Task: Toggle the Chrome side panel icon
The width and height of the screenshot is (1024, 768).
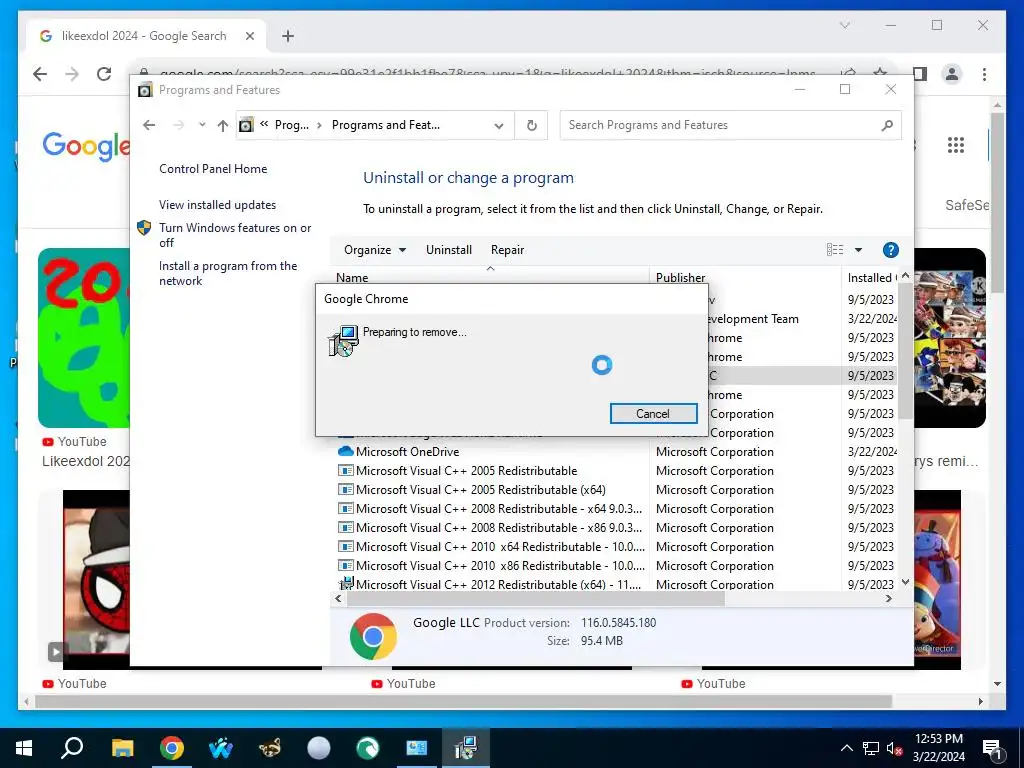Action: point(920,74)
